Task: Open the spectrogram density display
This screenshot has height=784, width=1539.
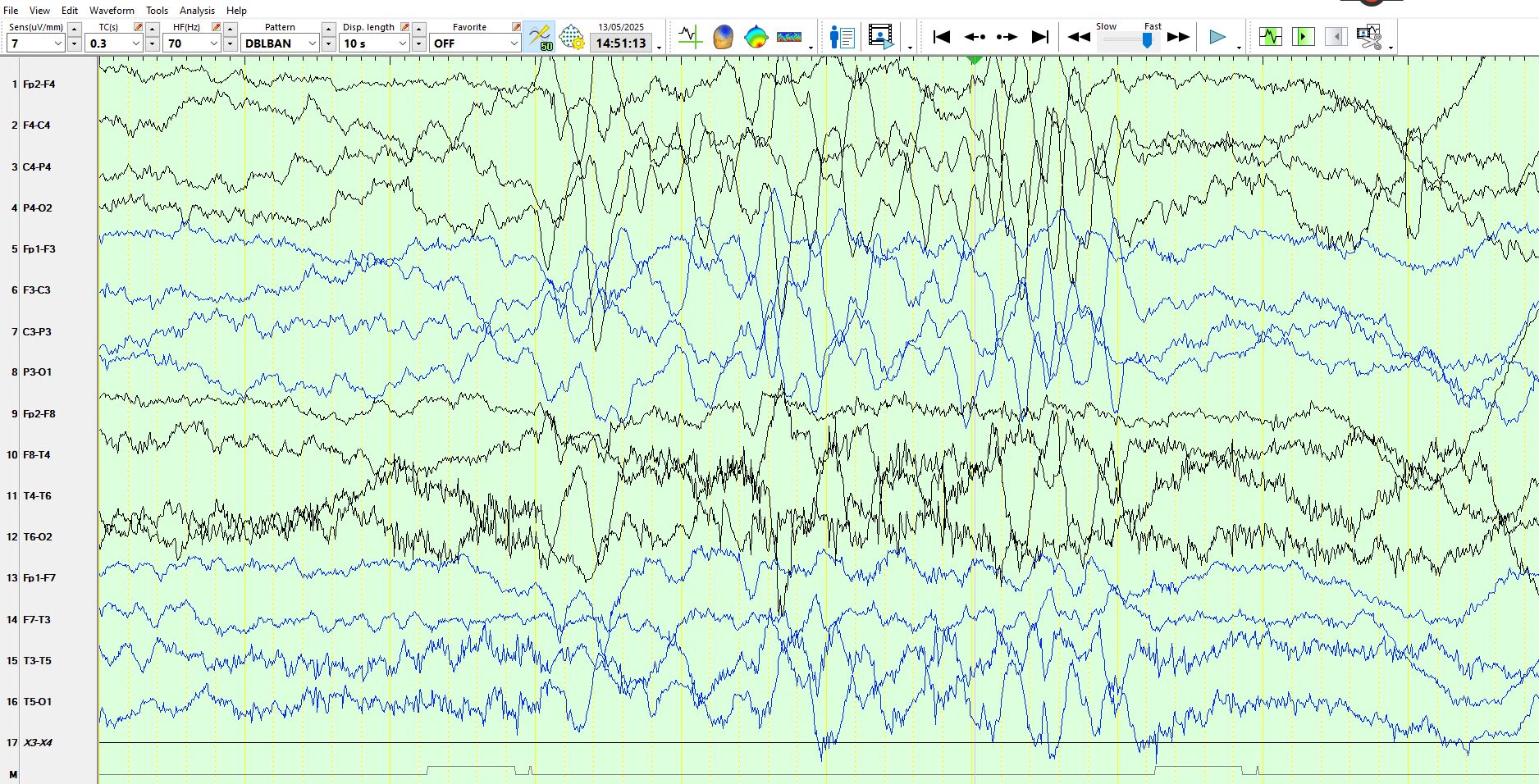Action: [789, 37]
